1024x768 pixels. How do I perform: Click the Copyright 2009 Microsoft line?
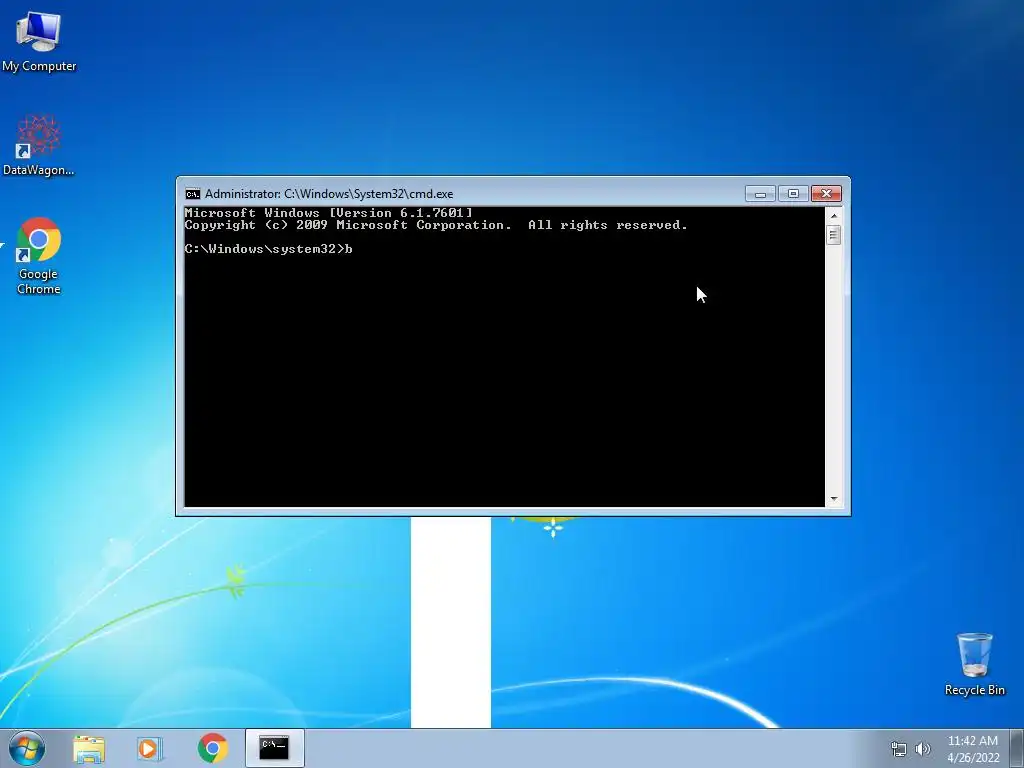(x=436, y=225)
